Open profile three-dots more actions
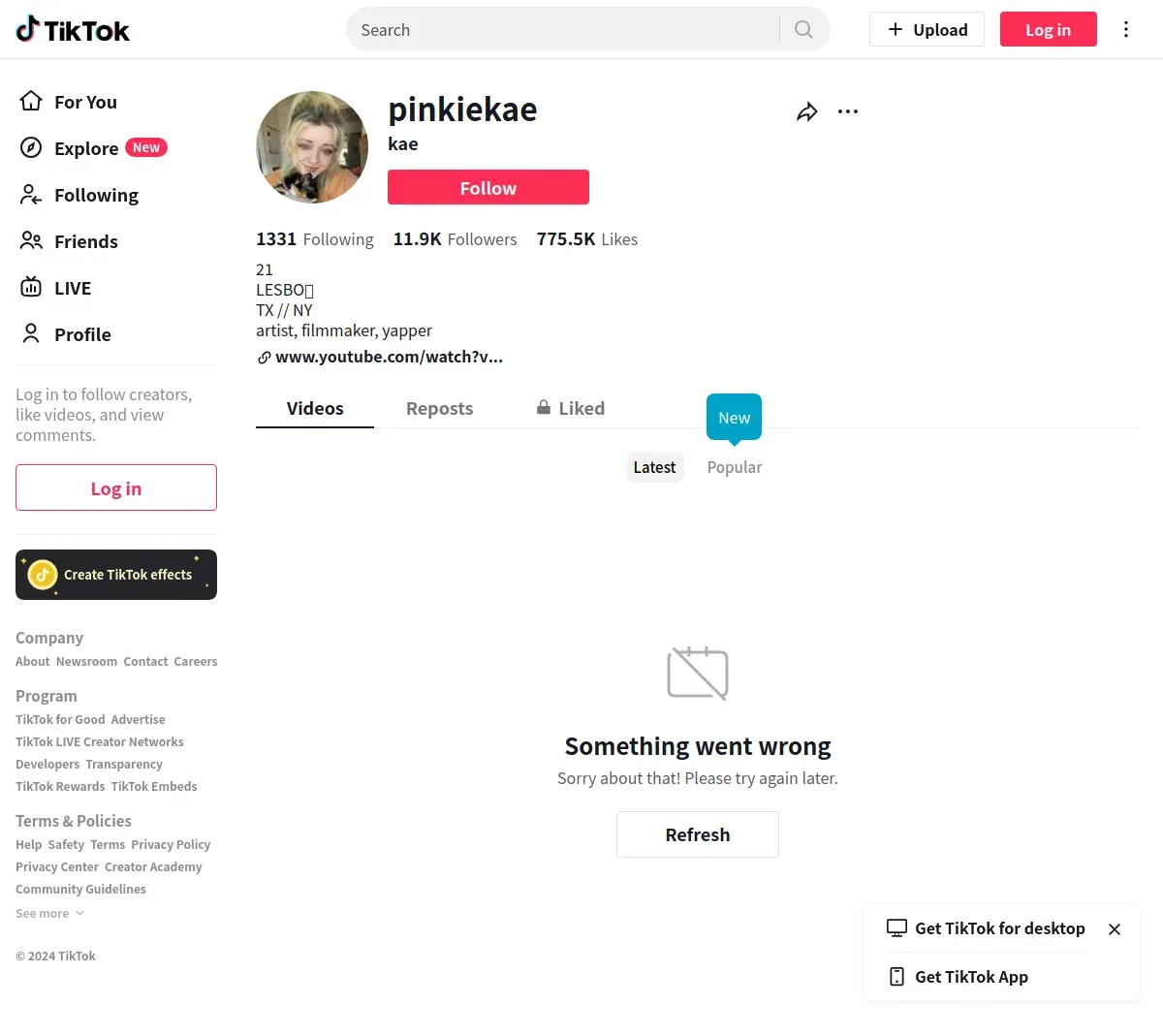Viewport: 1163px width, 1036px height. pyautogui.click(x=848, y=112)
